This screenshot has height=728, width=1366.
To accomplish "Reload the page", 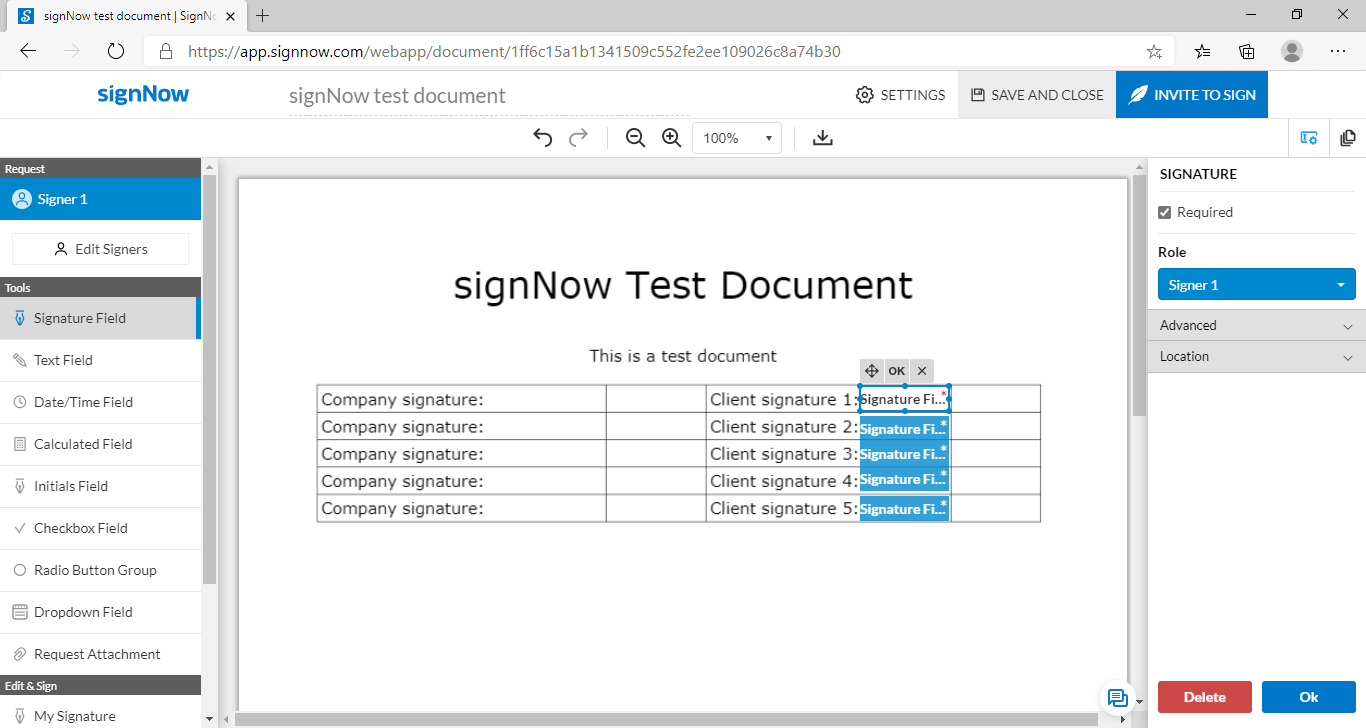I will pyautogui.click(x=115, y=51).
